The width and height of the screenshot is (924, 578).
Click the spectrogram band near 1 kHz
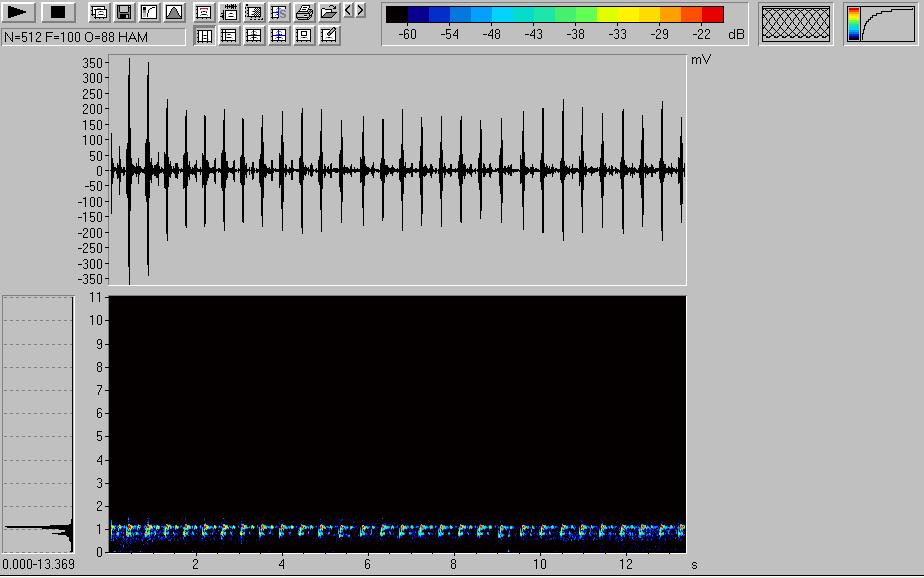coord(400,529)
